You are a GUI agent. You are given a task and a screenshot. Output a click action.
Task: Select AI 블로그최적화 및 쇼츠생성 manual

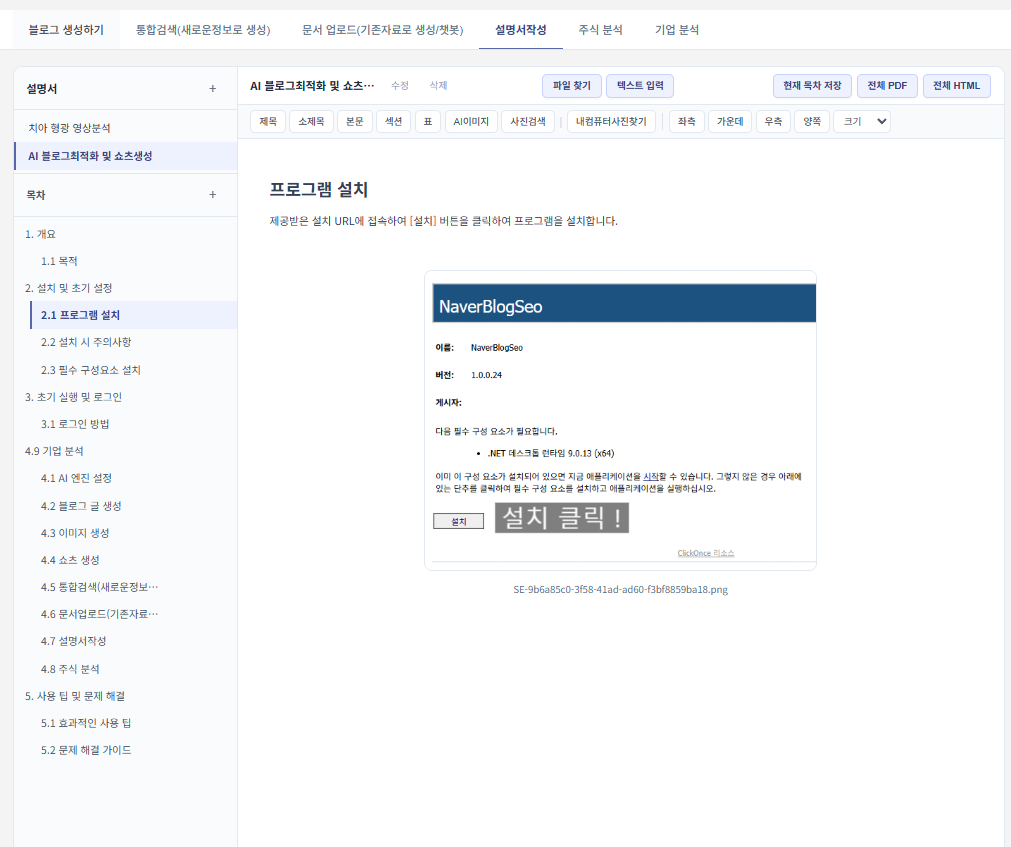point(126,156)
